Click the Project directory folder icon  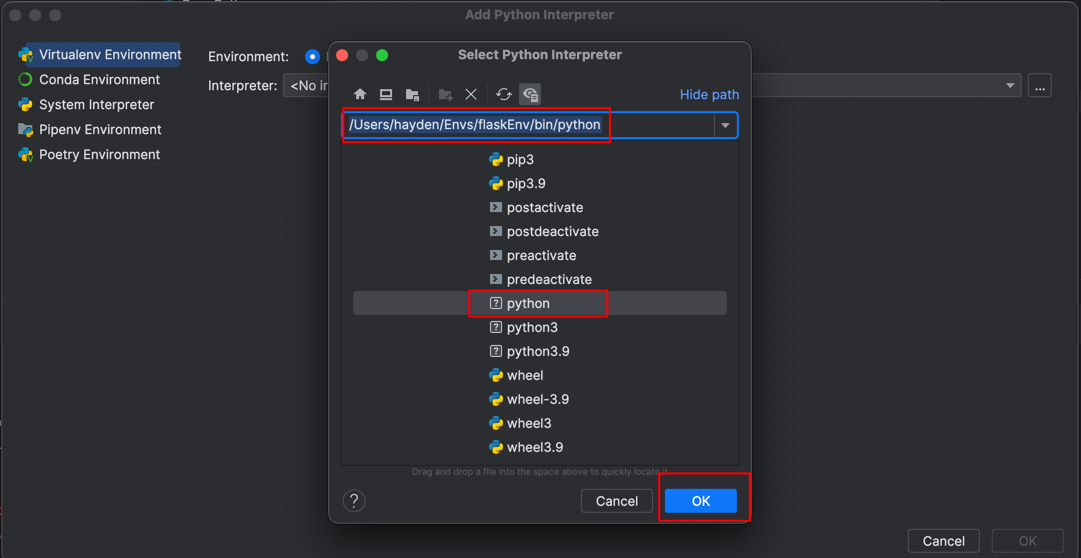[x=412, y=94]
